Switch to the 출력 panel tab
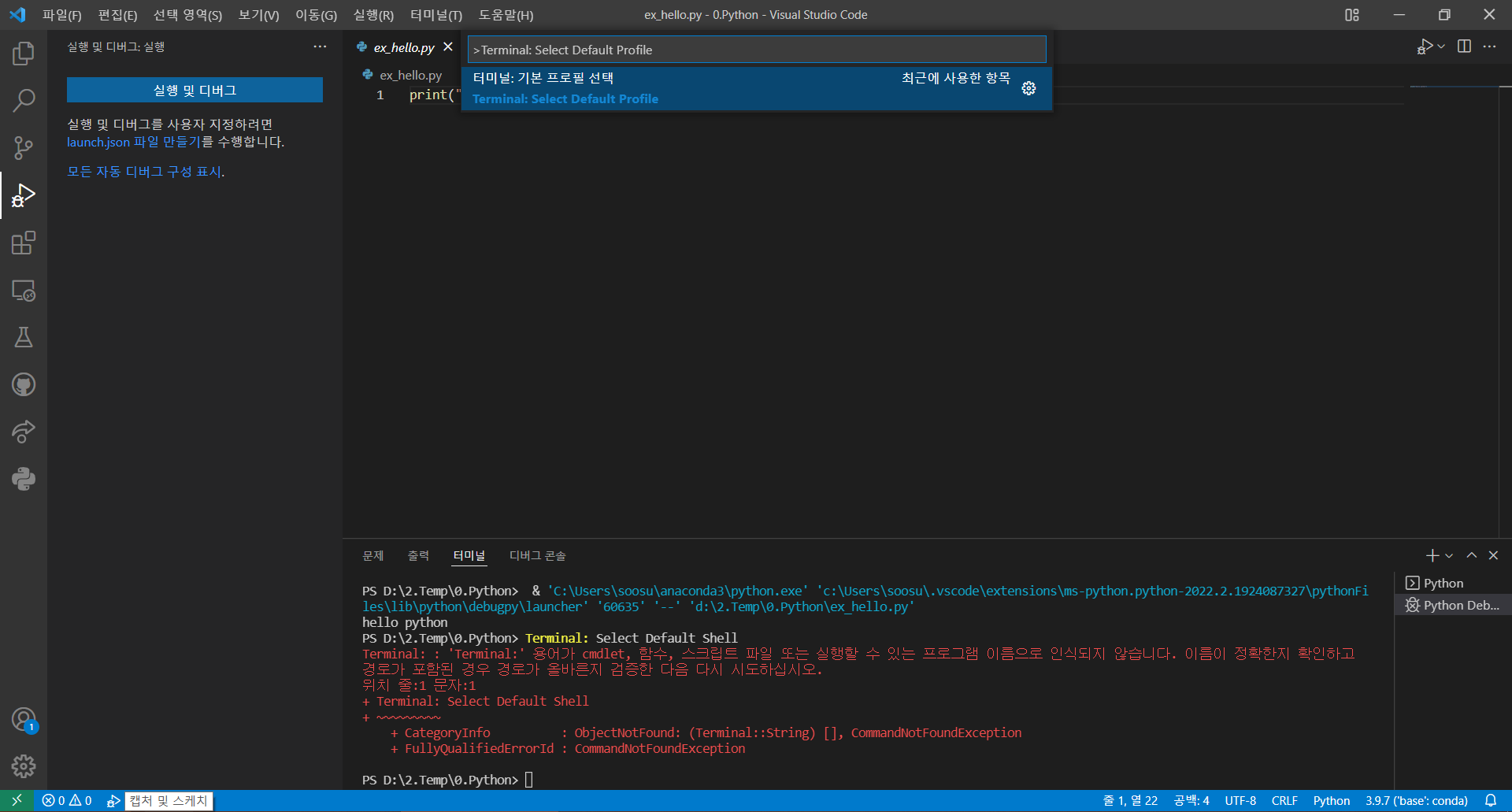The image size is (1512, 812). (x=418, y=555)
